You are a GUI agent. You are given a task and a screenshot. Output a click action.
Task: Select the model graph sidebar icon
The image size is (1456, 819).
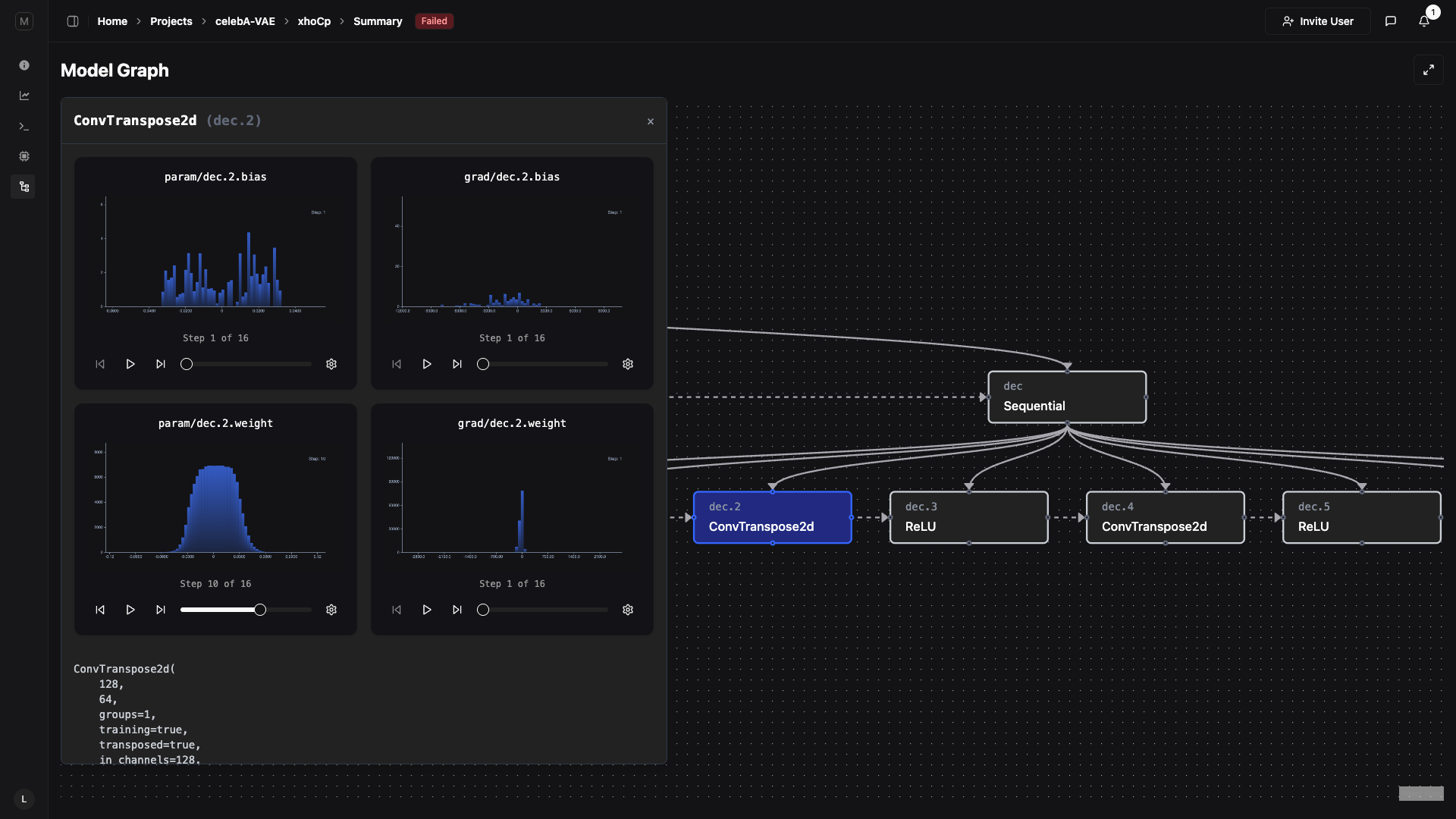click(24, 187)
